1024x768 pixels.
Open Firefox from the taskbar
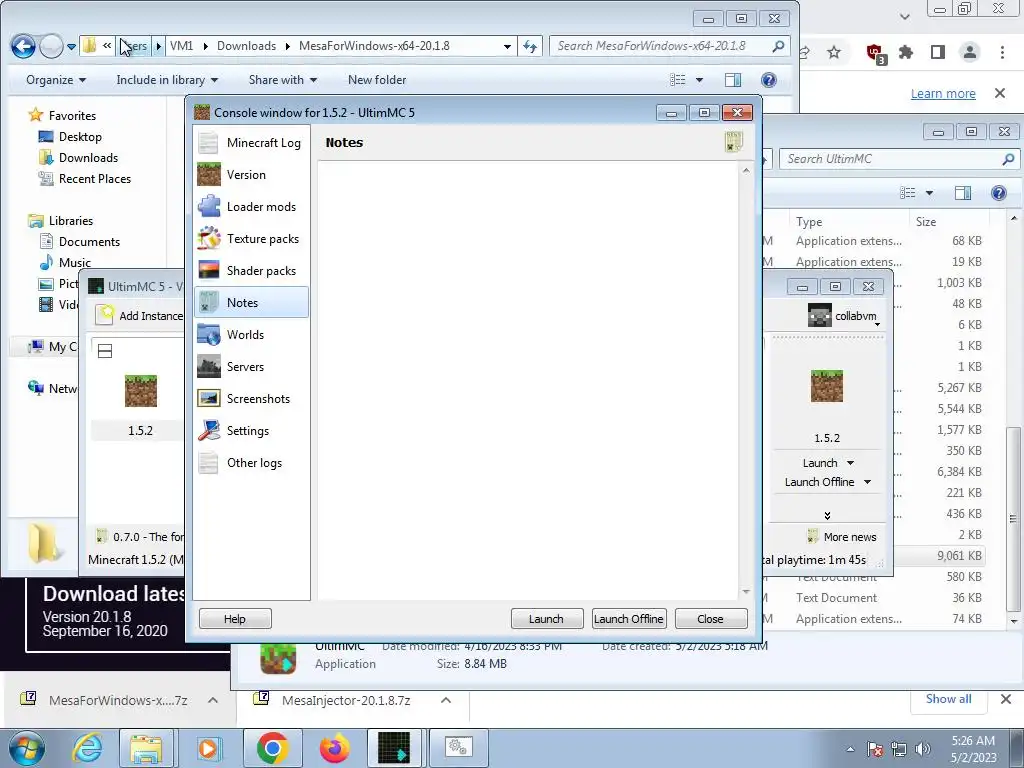[334, 748]
